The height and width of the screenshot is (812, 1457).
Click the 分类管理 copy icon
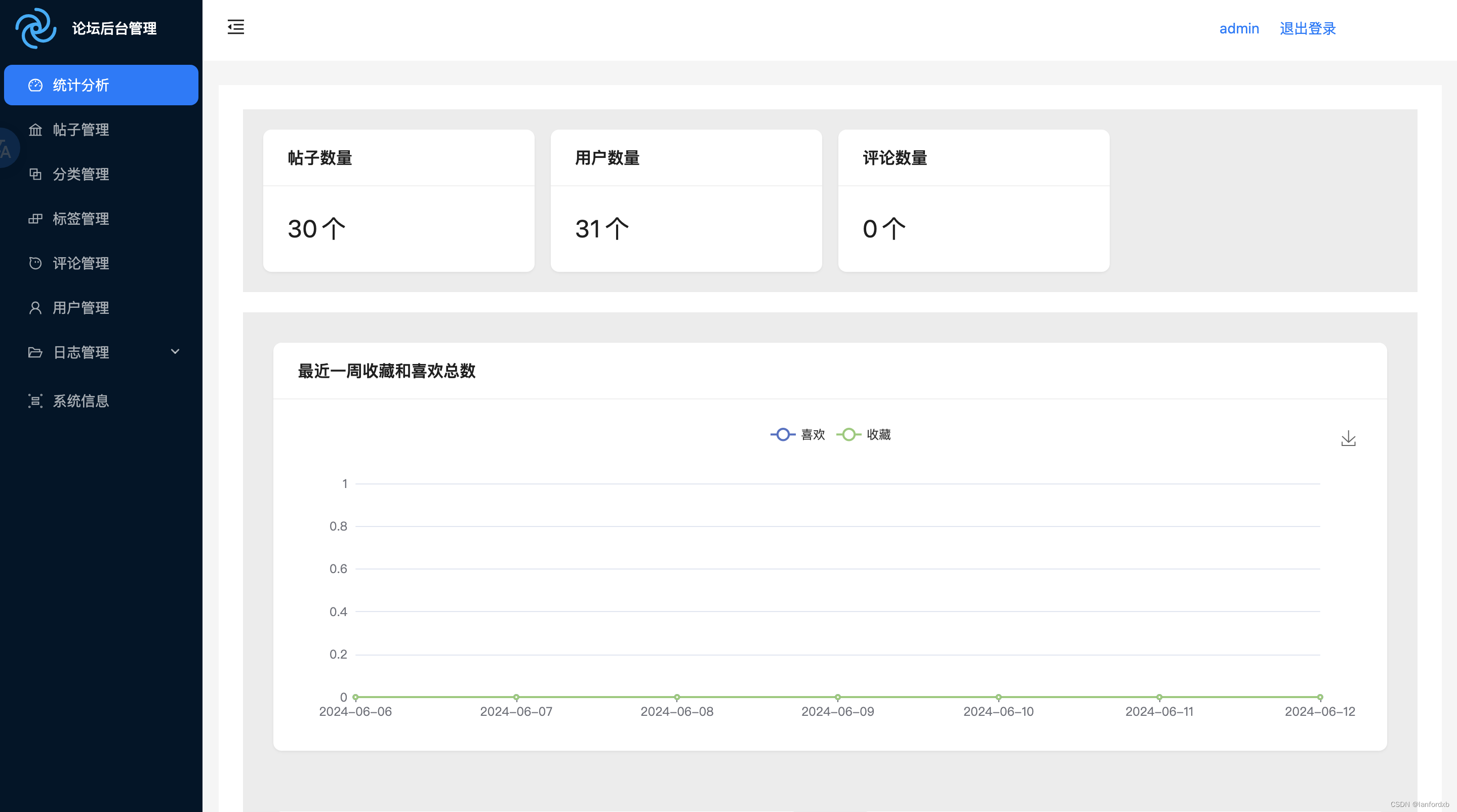[x=35, y=174]
